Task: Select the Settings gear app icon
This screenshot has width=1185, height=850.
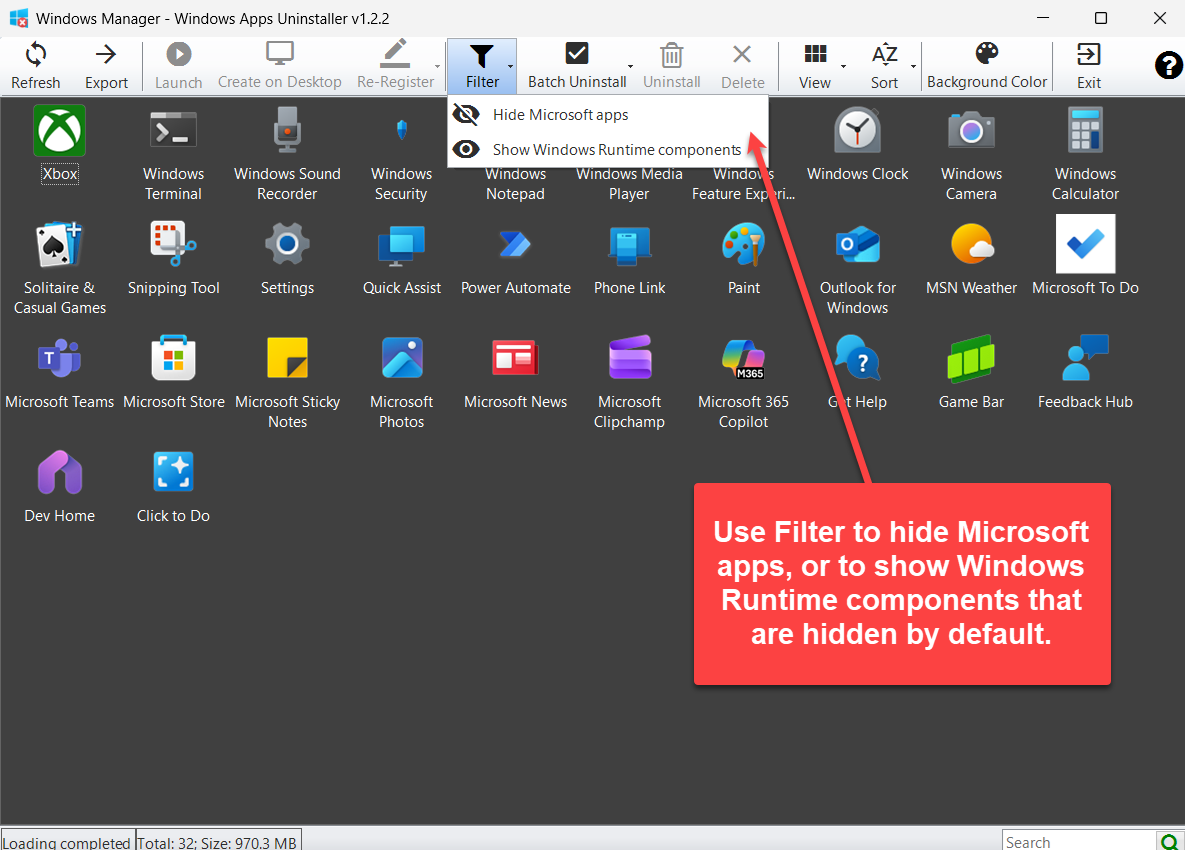Action: point(287,244)
